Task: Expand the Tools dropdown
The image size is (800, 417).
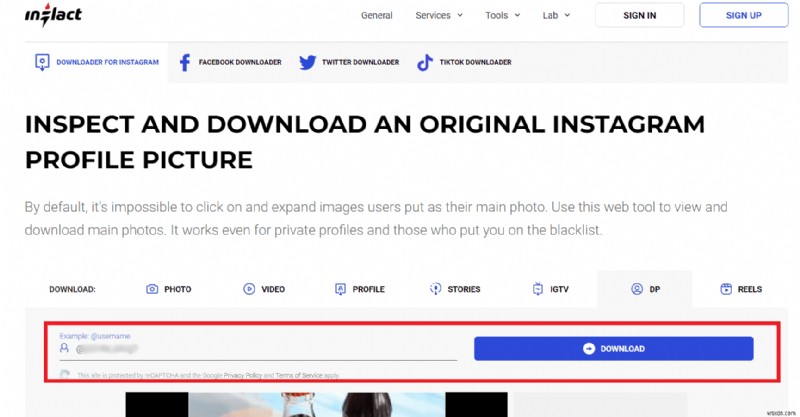Action: (x=503, y=15)
